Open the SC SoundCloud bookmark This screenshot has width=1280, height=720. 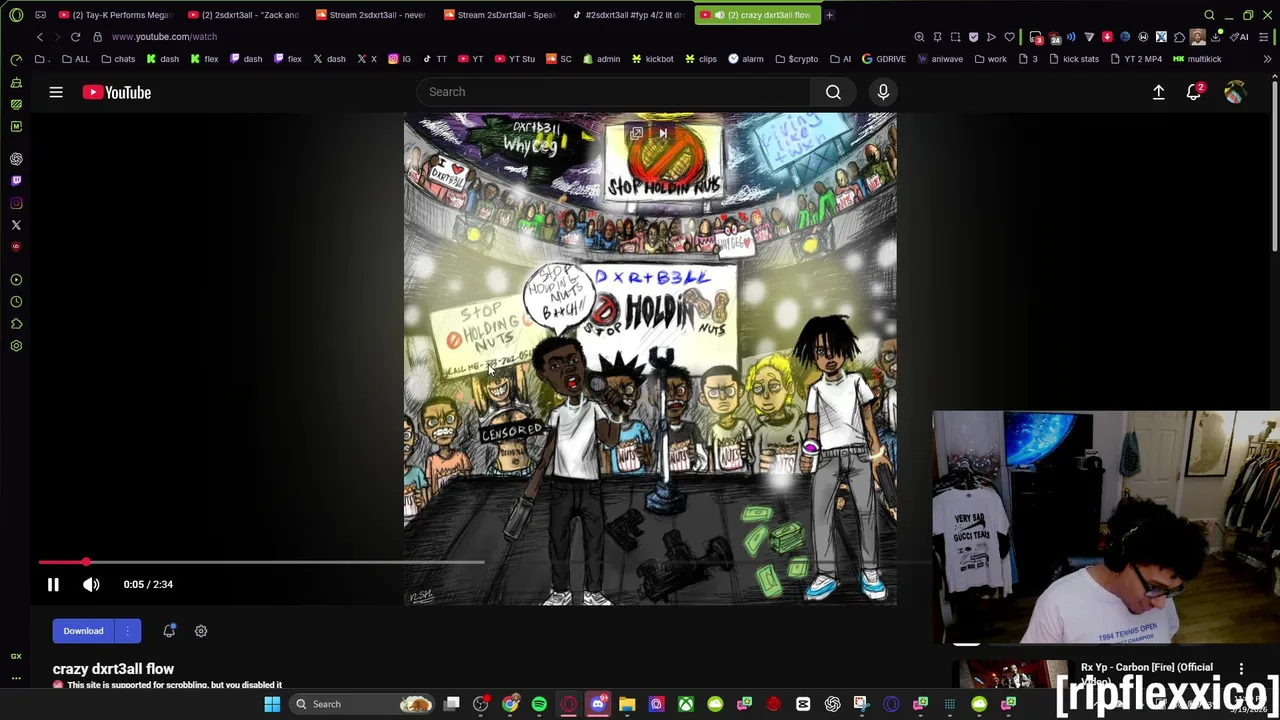pos(559,59)
